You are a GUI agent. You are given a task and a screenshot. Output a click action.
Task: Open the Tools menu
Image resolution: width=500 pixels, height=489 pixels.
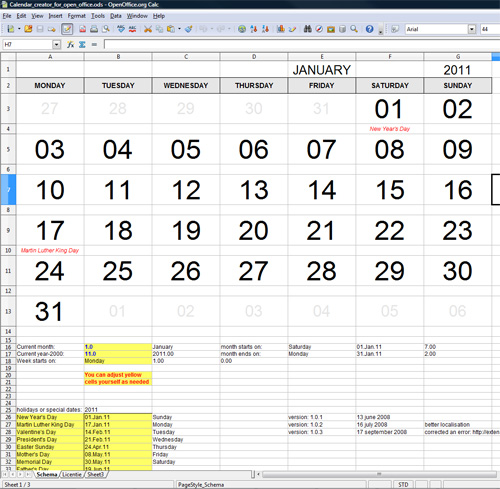coord(98,16)
